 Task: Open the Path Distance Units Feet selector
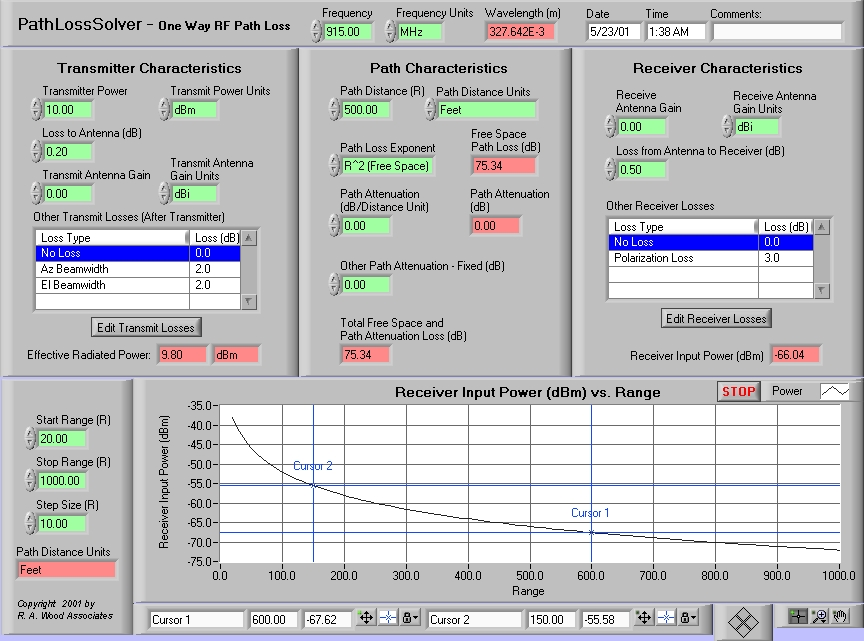[486, 110]
